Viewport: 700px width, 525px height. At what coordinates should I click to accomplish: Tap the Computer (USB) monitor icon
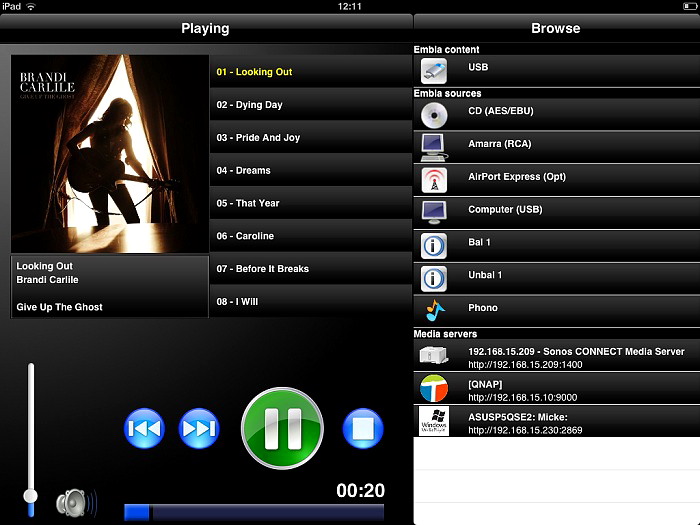tap(433, 213)
